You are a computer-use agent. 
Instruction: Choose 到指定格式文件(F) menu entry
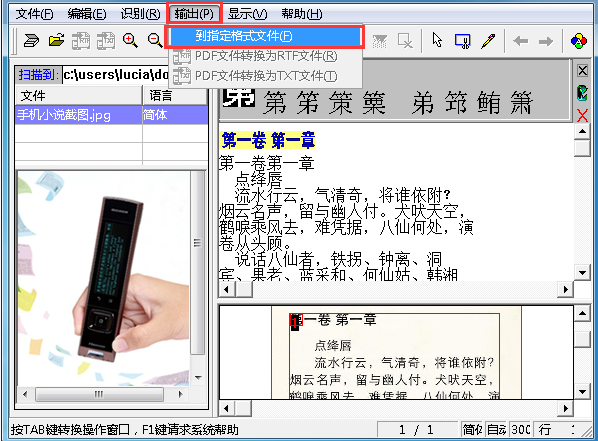coord(265,36)
